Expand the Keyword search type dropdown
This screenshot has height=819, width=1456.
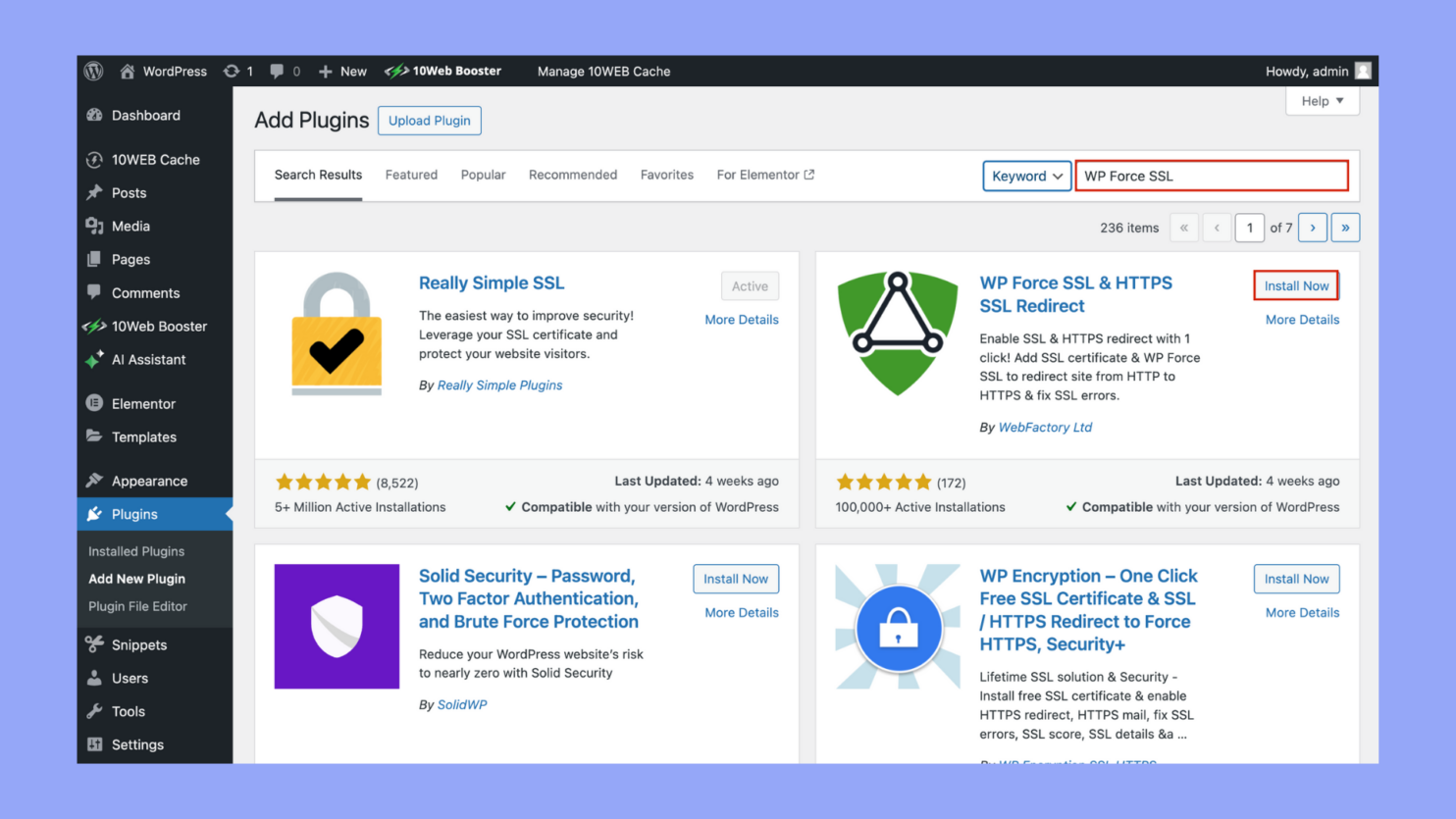[1026, 177]
